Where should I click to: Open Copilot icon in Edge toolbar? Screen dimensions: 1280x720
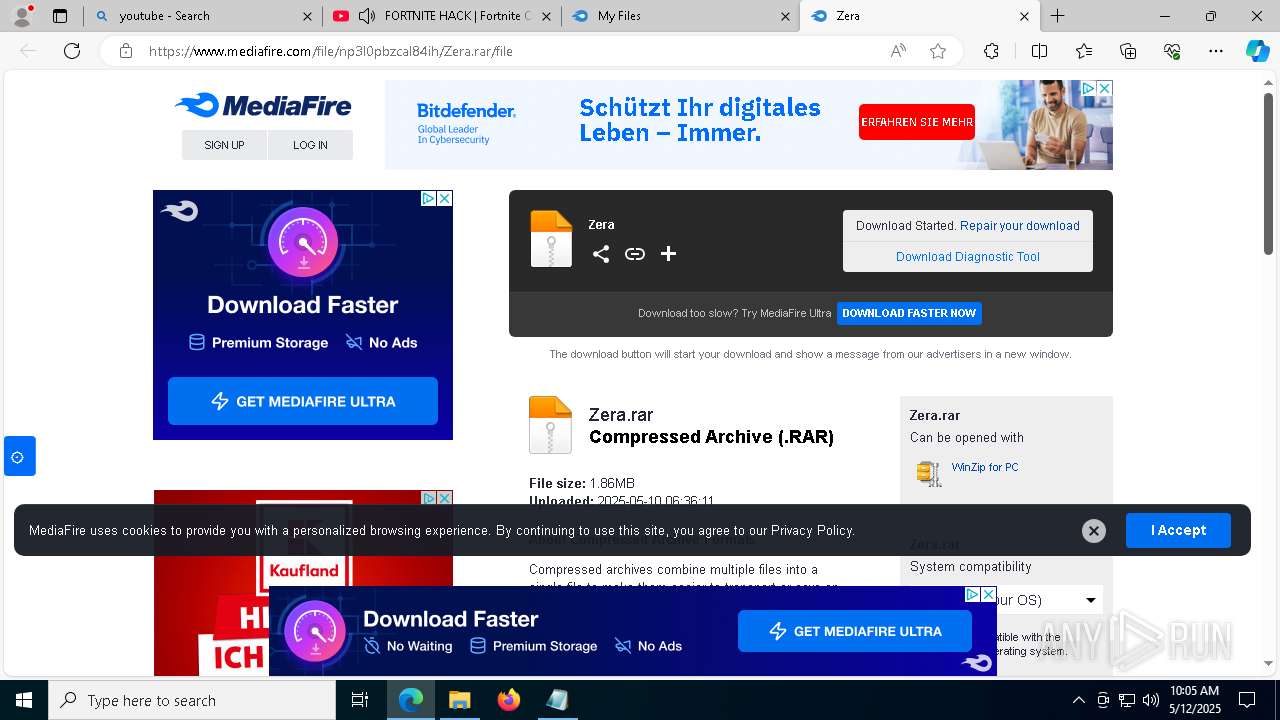1257,51
